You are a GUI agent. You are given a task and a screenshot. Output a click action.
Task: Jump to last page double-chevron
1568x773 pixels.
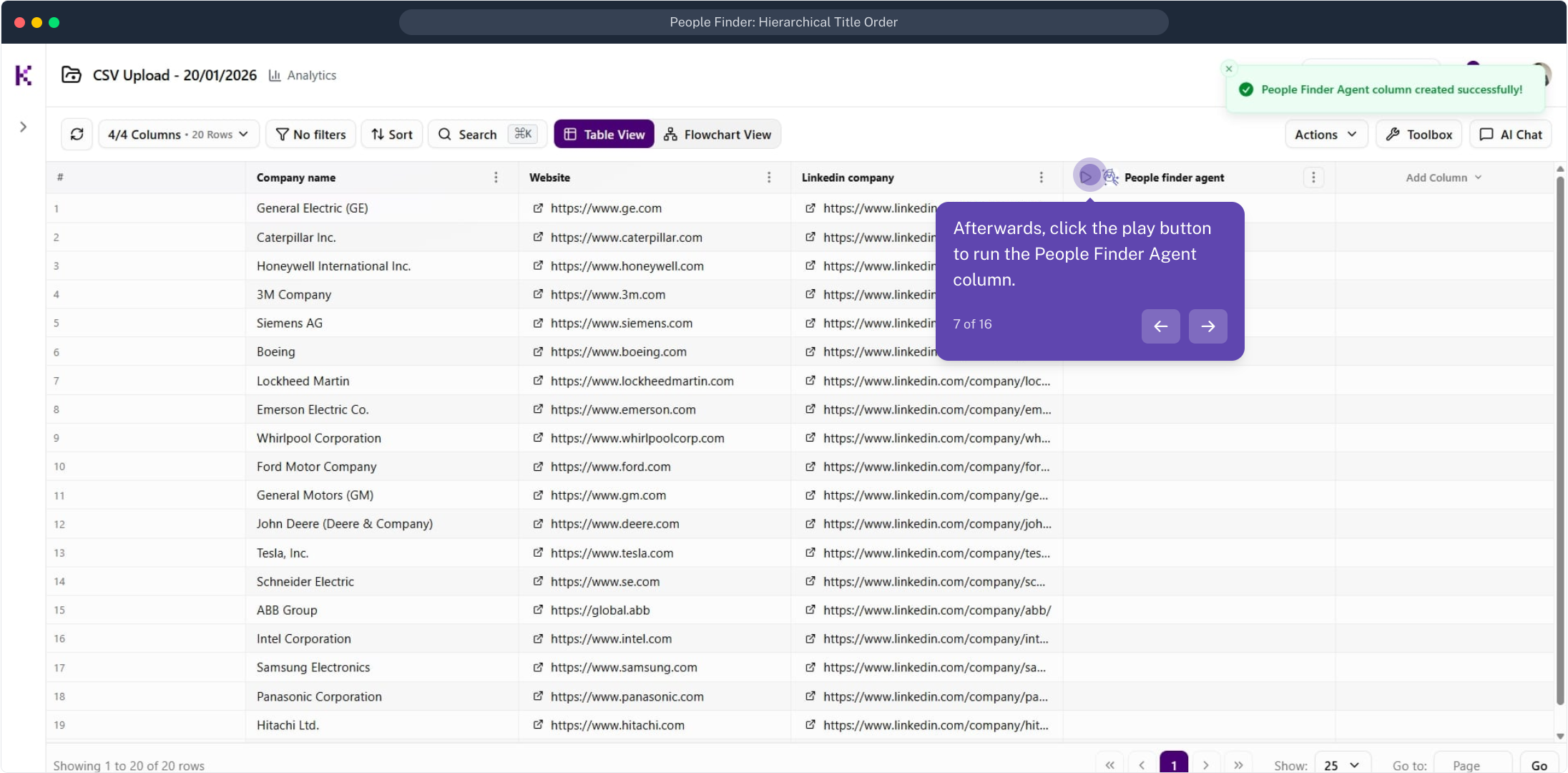point(1238,765)
